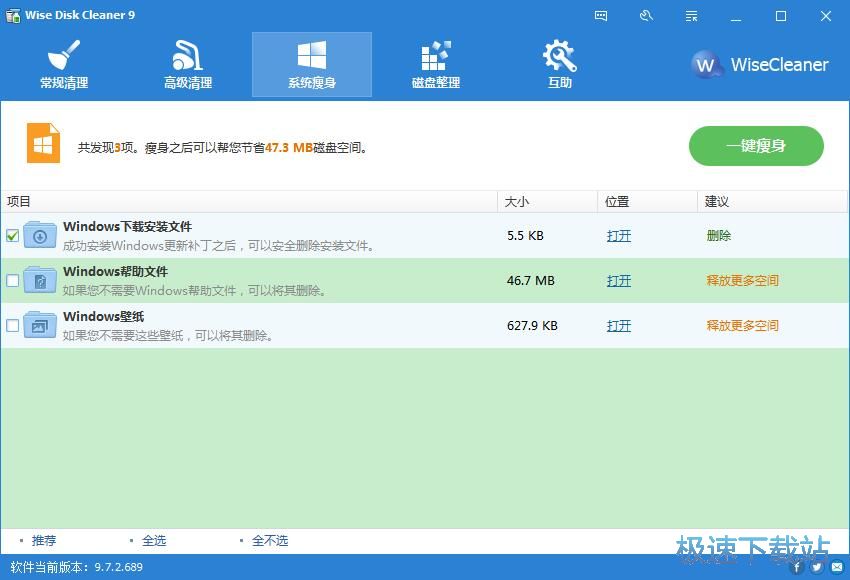Sort by the 位置 column header
The width and height of the screenshot is (850, 580).
click(647, 202)
